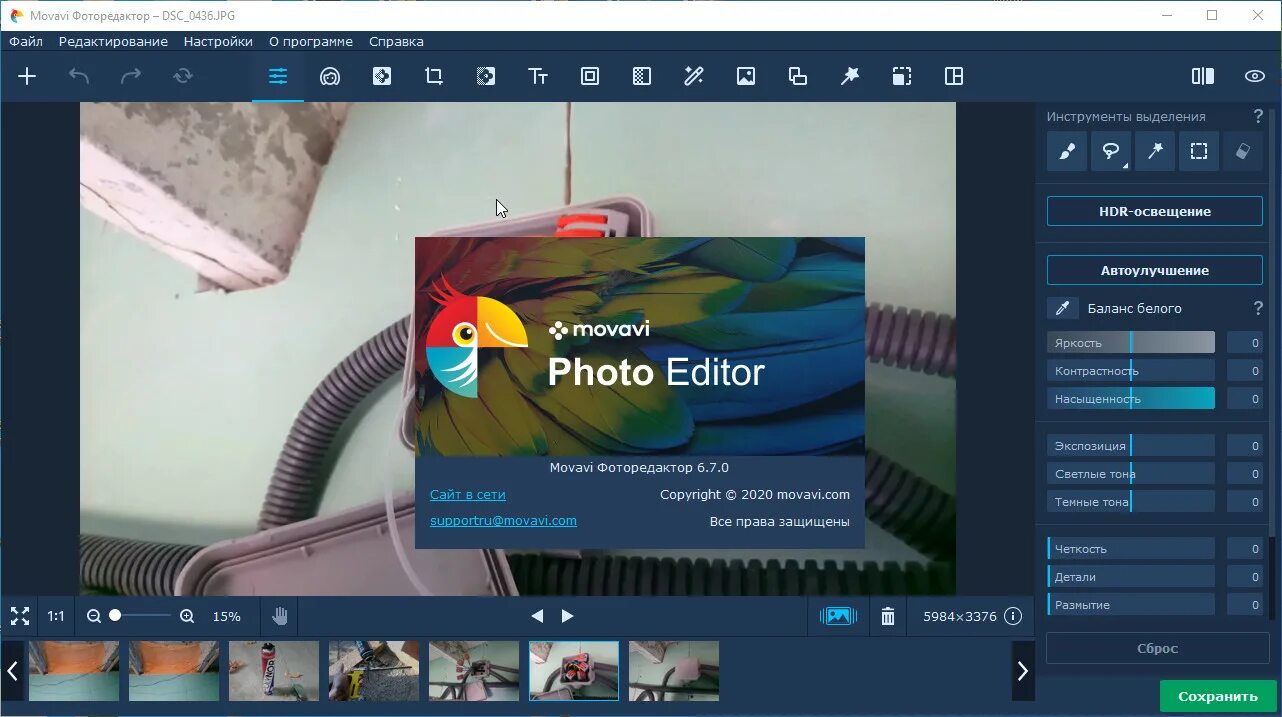Select the Magic Wand selection tool
The image size is (1282, 717).
[1155, 151]
